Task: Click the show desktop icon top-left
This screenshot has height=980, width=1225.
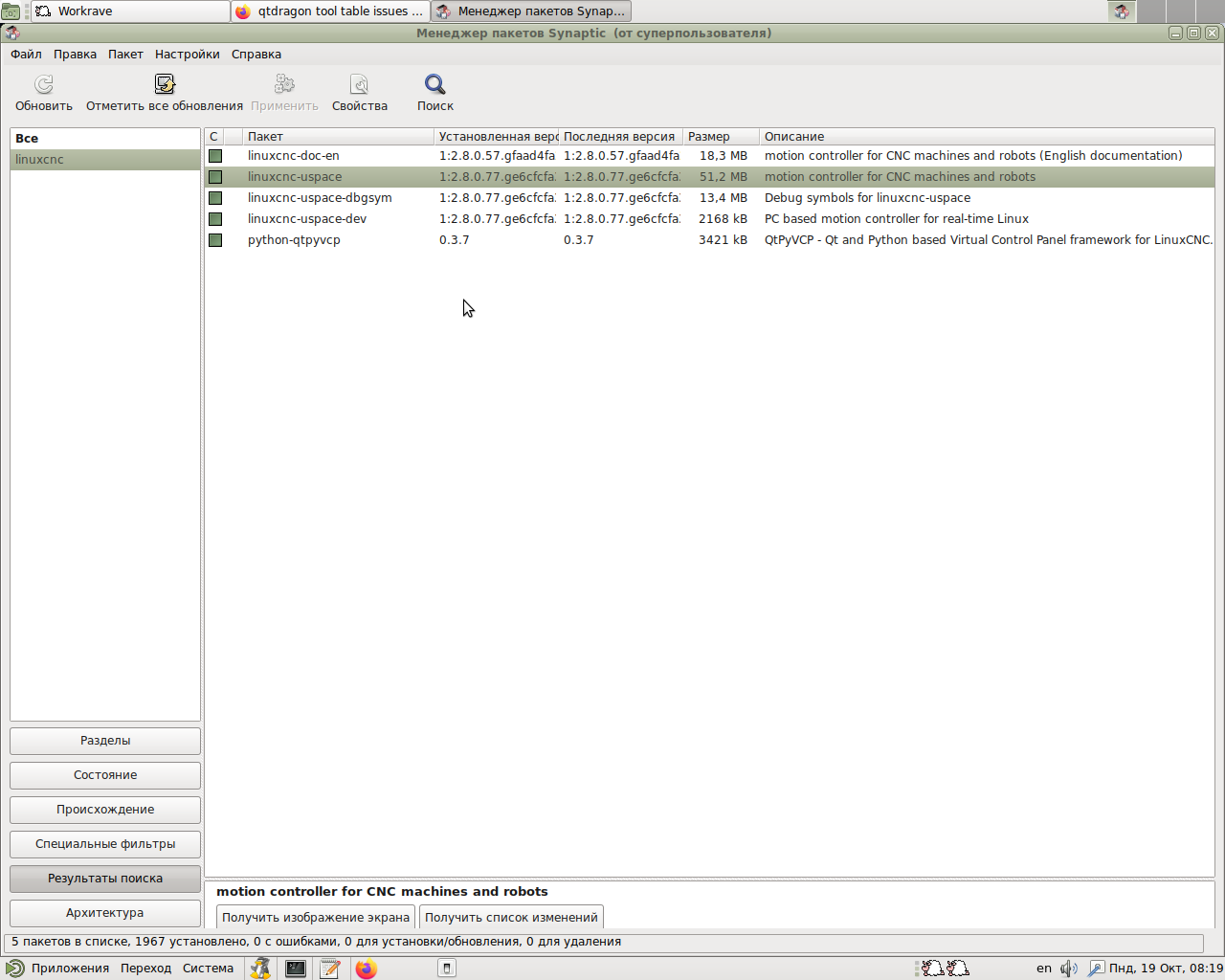Action: coord(11,11)
